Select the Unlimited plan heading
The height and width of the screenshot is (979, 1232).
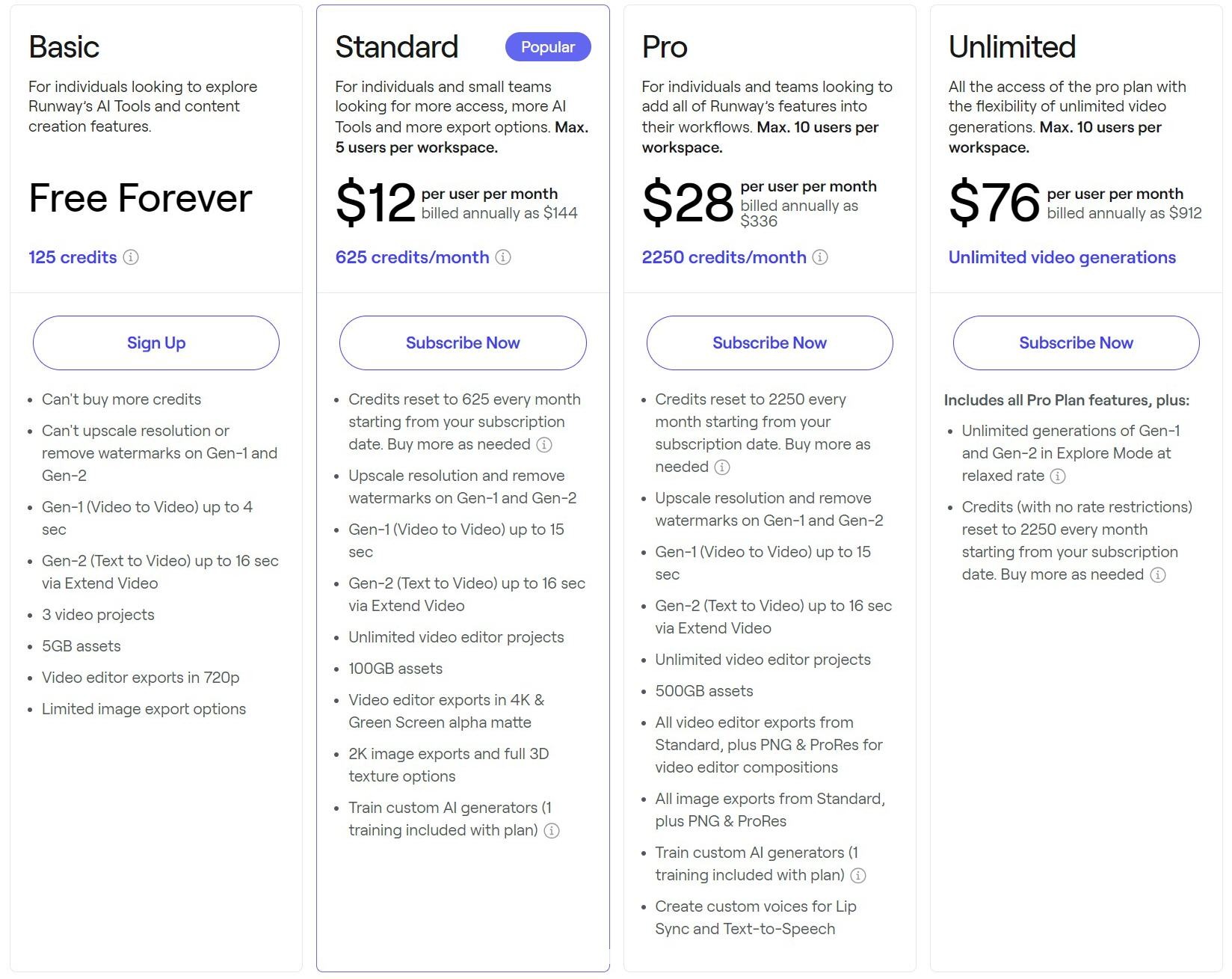point(1012,47)
